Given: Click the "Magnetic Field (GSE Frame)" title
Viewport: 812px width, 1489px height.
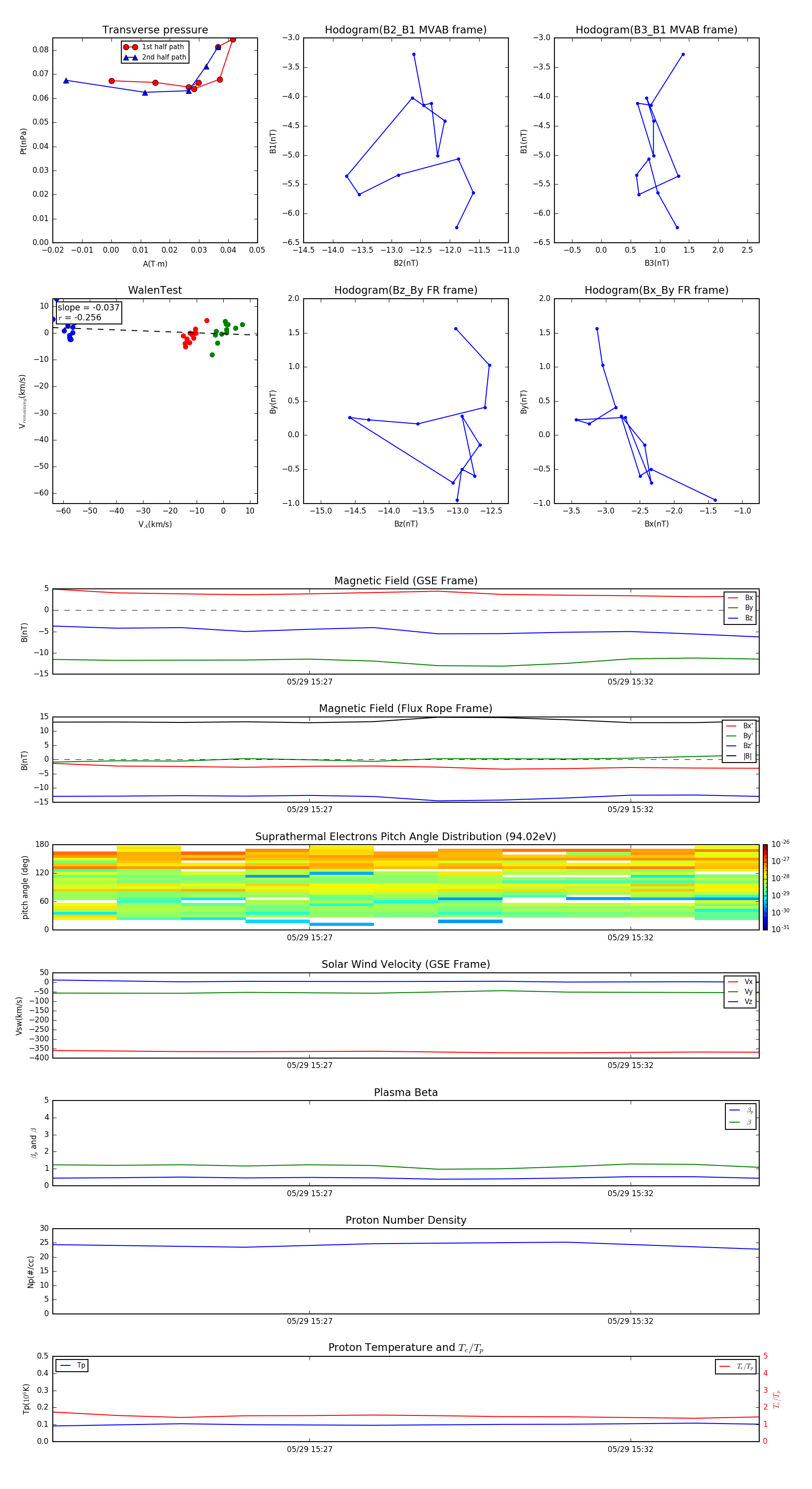Looking at the screenshot, I should click(406, 581).
